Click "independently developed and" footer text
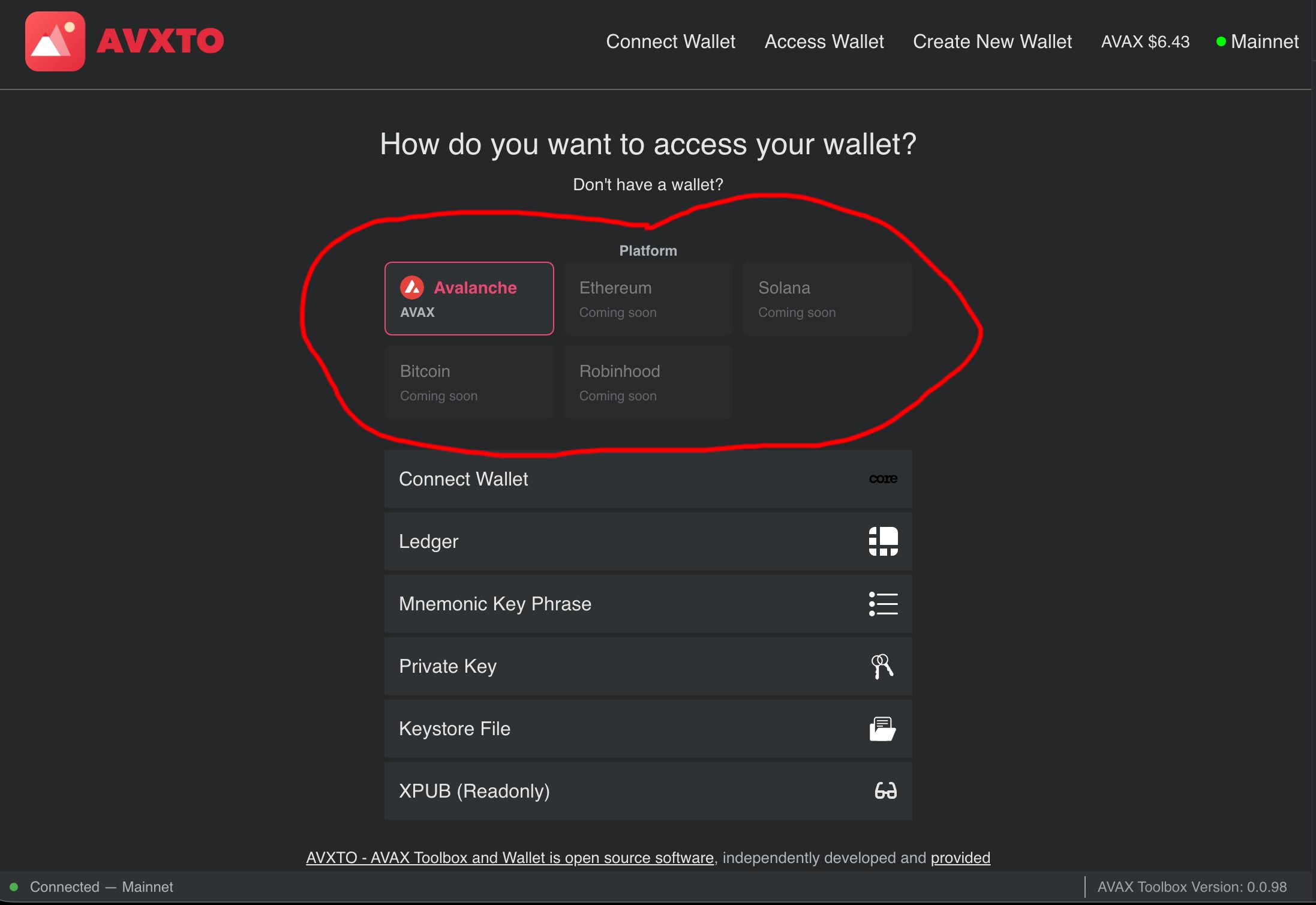 [x=825, y=858]
